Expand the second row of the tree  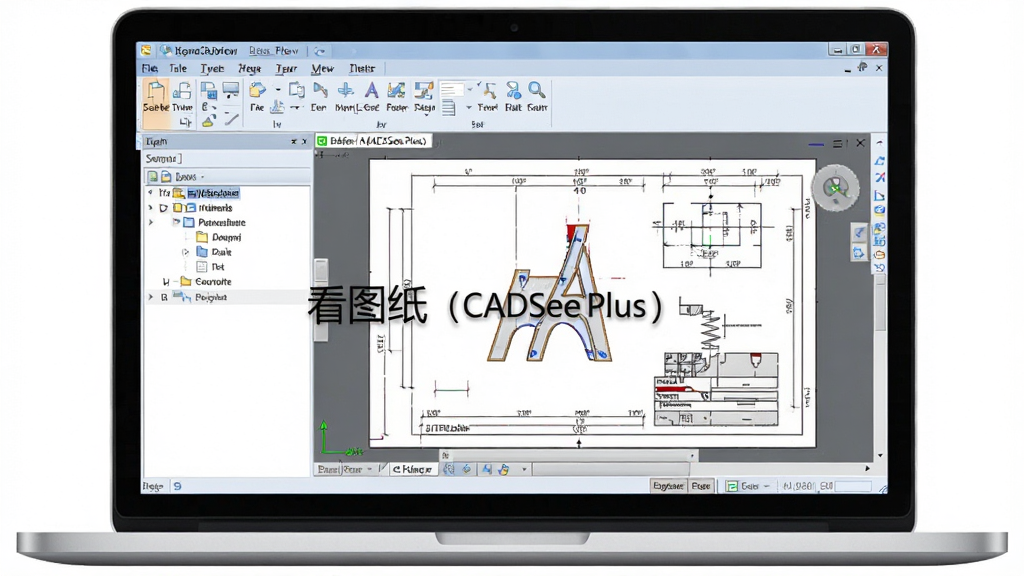point(150,208)
